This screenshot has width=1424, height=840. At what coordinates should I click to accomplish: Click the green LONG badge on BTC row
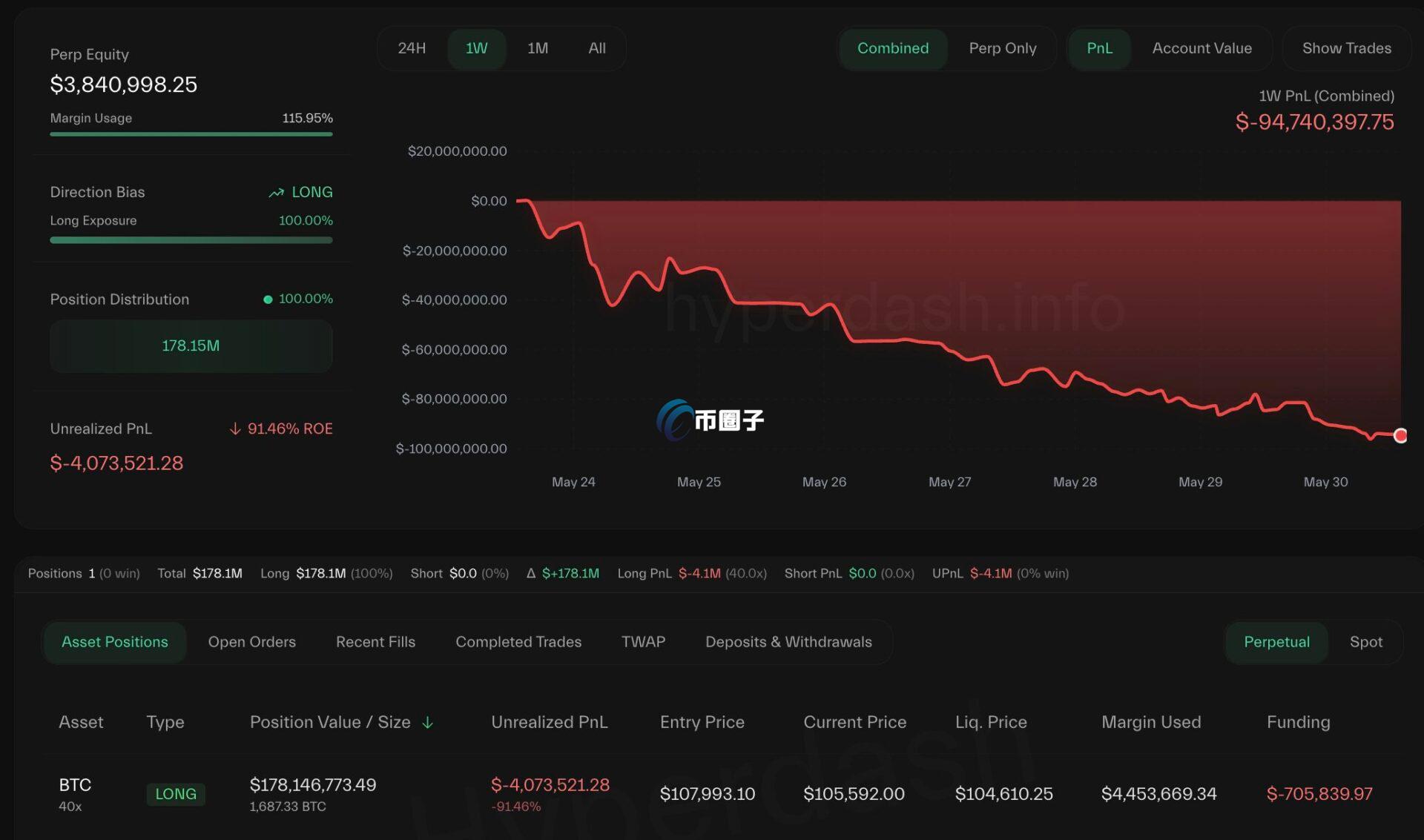tap(176, 794)
